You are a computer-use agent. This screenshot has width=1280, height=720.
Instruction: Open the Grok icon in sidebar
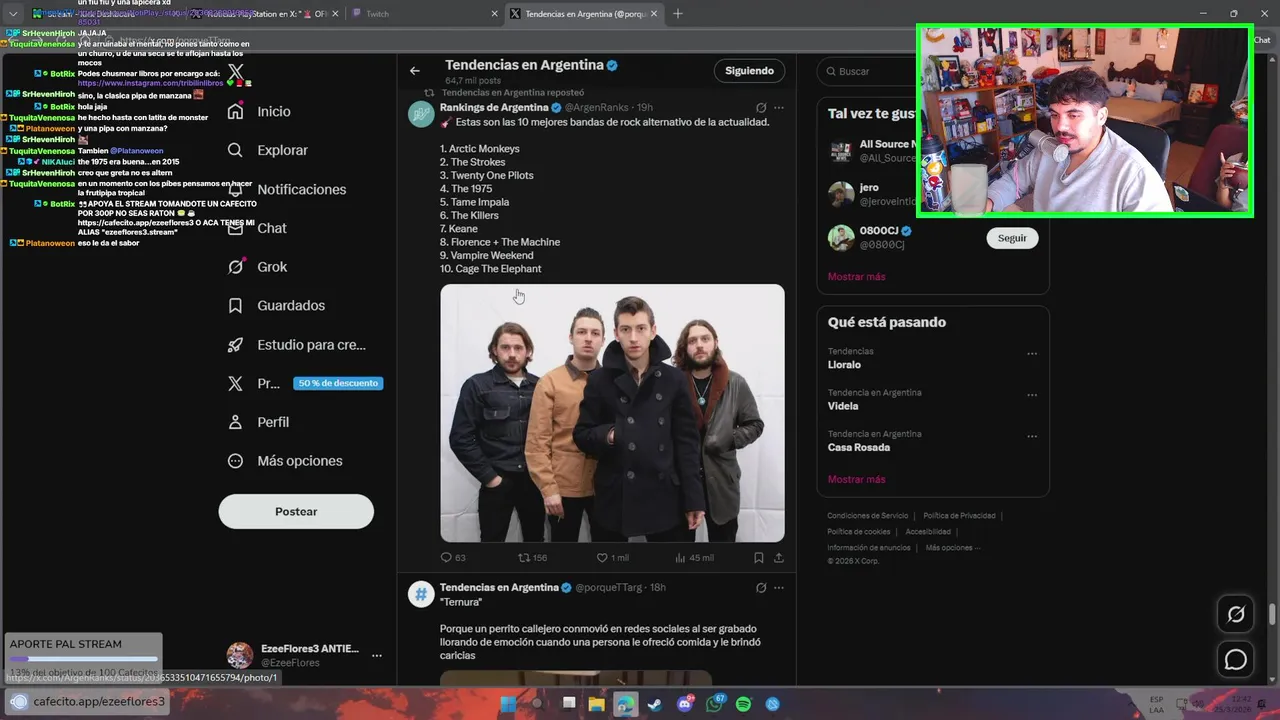(x=235, y=267)
